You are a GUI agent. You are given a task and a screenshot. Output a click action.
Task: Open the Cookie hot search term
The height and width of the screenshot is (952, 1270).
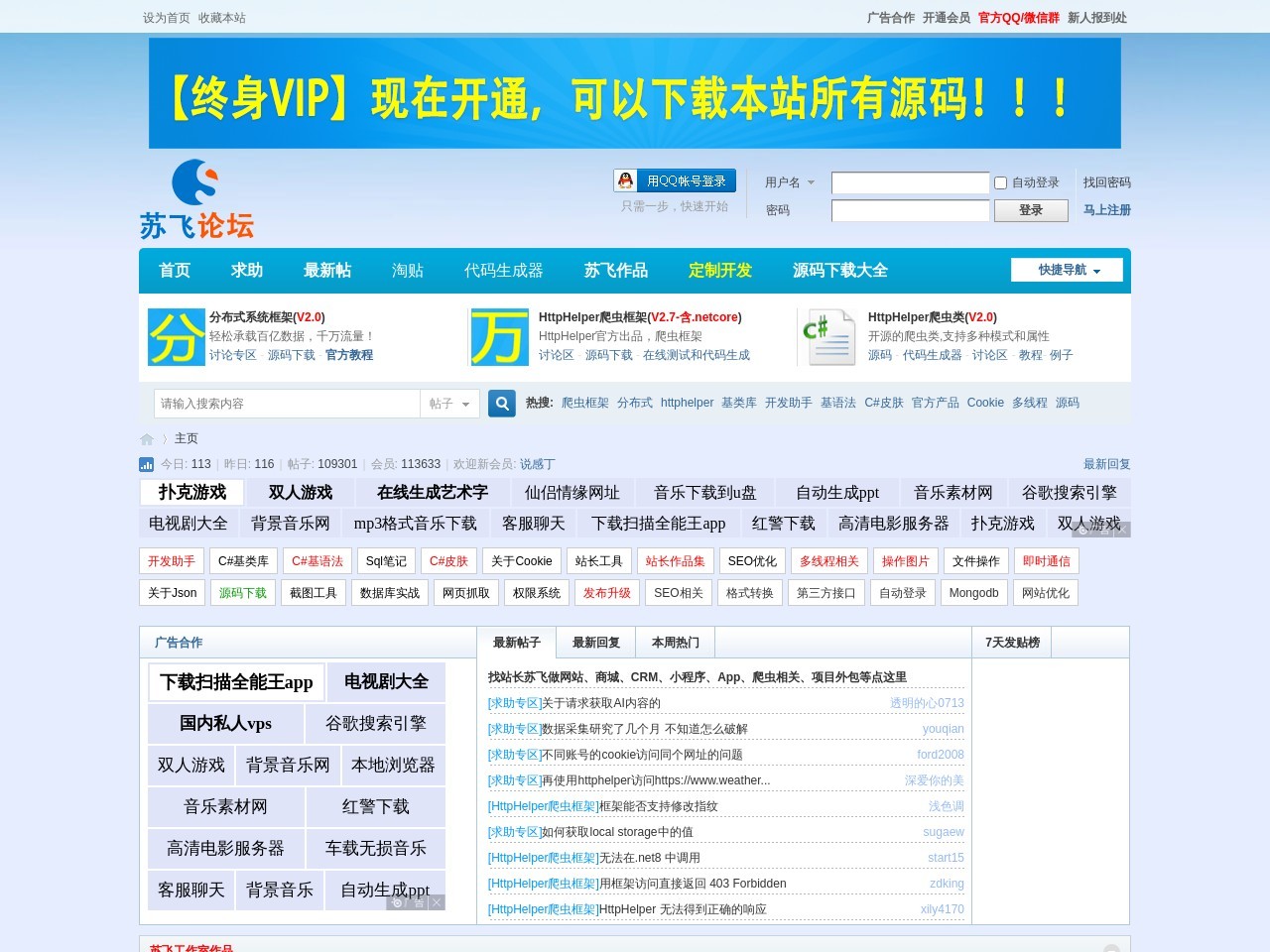985,403
